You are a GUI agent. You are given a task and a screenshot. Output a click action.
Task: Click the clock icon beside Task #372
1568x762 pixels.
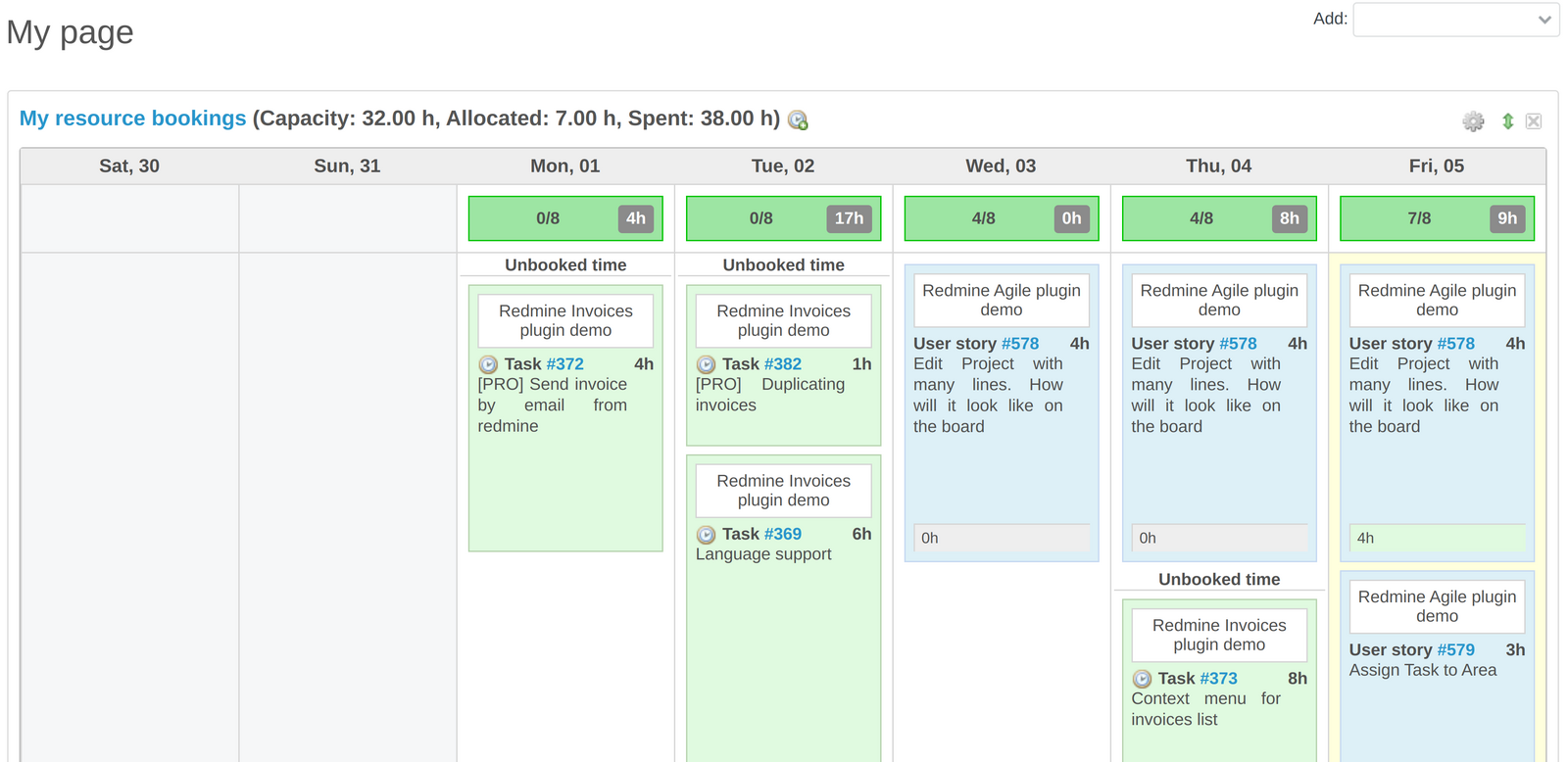(x=488, y=364)
